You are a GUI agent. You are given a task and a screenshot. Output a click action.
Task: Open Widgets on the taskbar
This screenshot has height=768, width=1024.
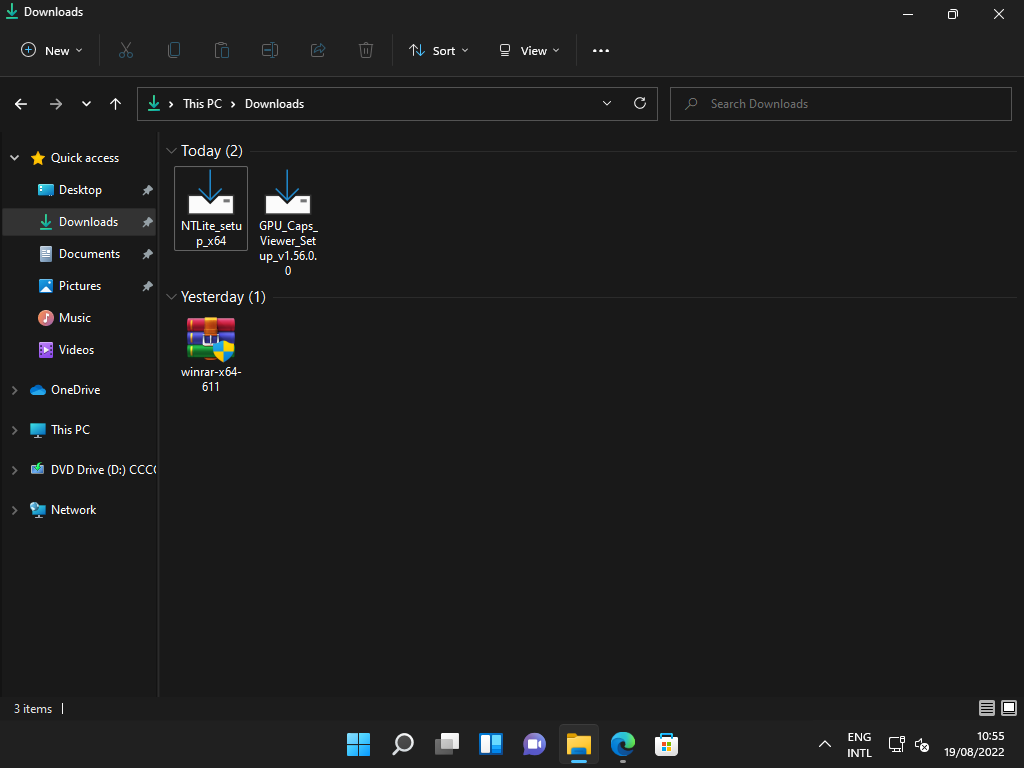pos(490,744)
